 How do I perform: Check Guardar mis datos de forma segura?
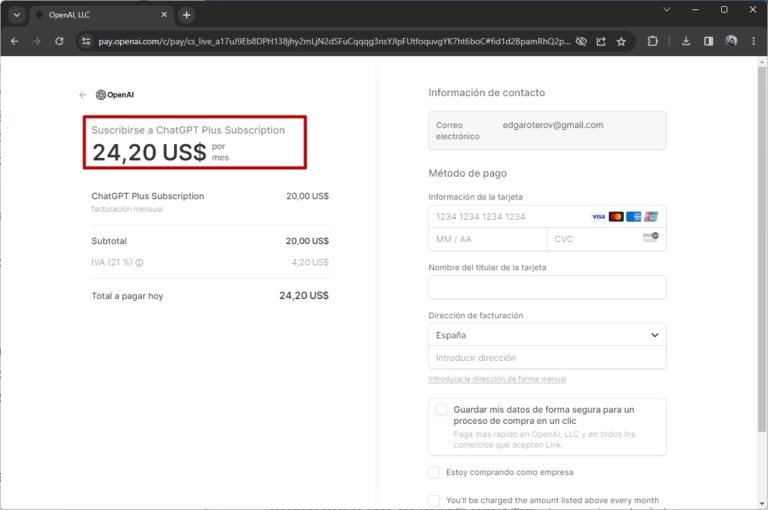(441, 410)
